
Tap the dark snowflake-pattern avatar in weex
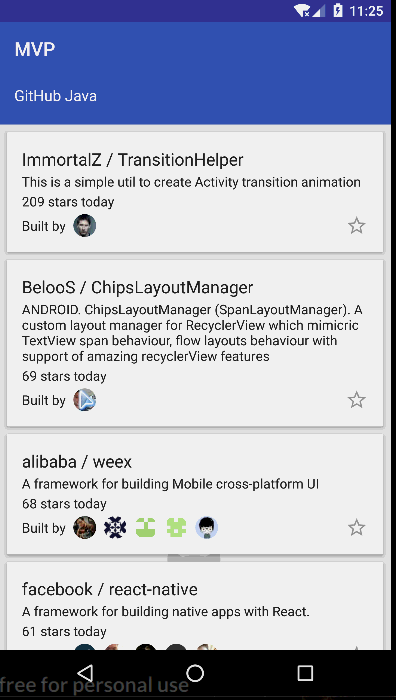[115, 528]
